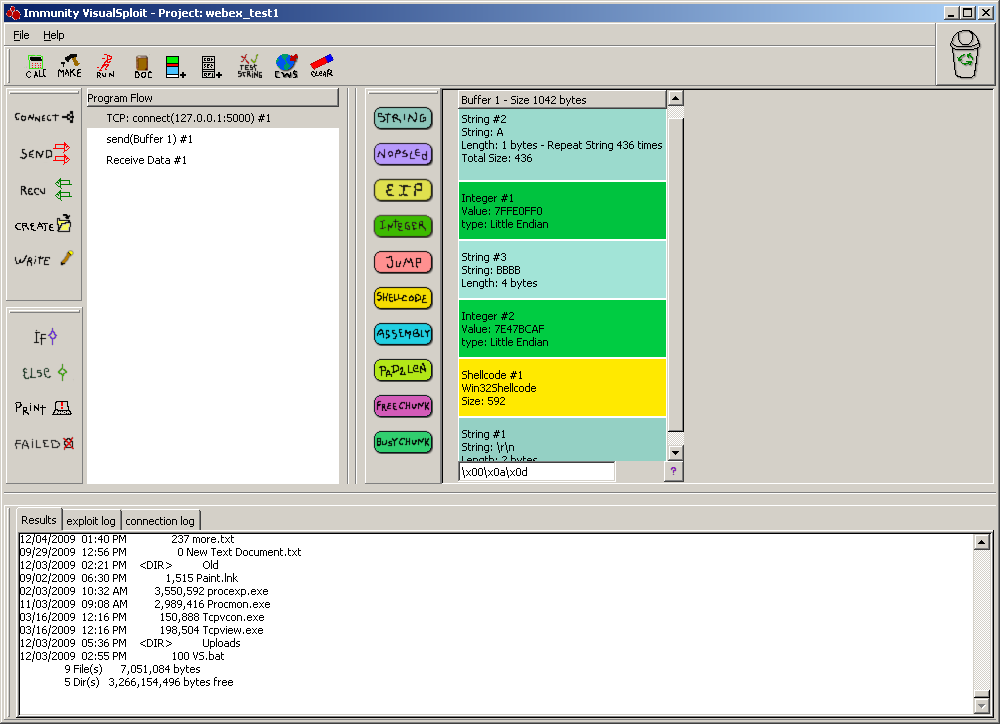Select the FAILED action
This screenshot has width=1000, height=724.
44,444
